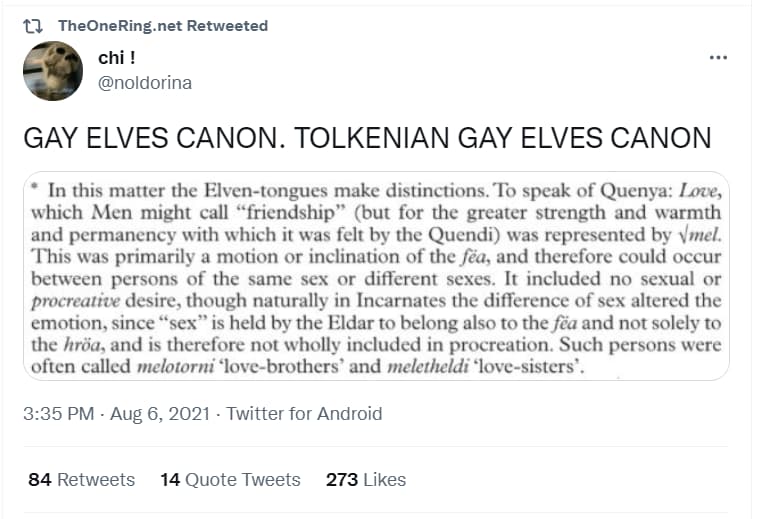Click the italic word hröa in the passage
Screen dimensions: 761x519
pyautogui.click(x=82, y=344)
